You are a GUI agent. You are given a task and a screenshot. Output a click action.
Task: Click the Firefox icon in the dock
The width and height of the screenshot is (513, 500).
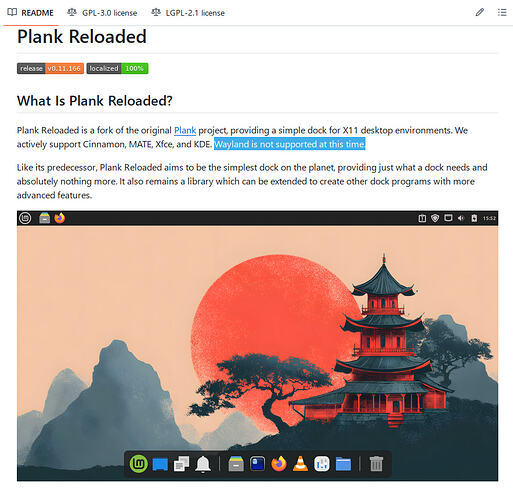[279, 464]
